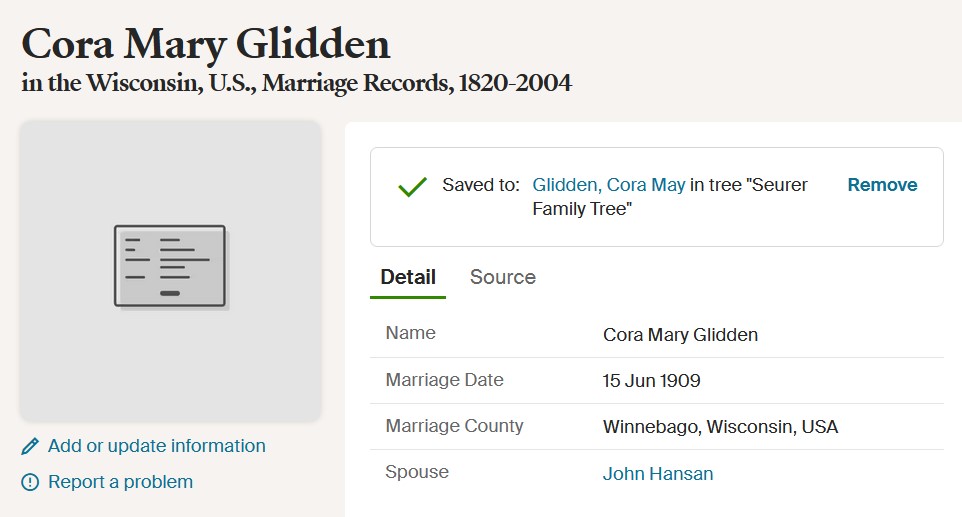Select the Detail tab
The width and height of the screenshot is (962, 517).
pos(408,277)
